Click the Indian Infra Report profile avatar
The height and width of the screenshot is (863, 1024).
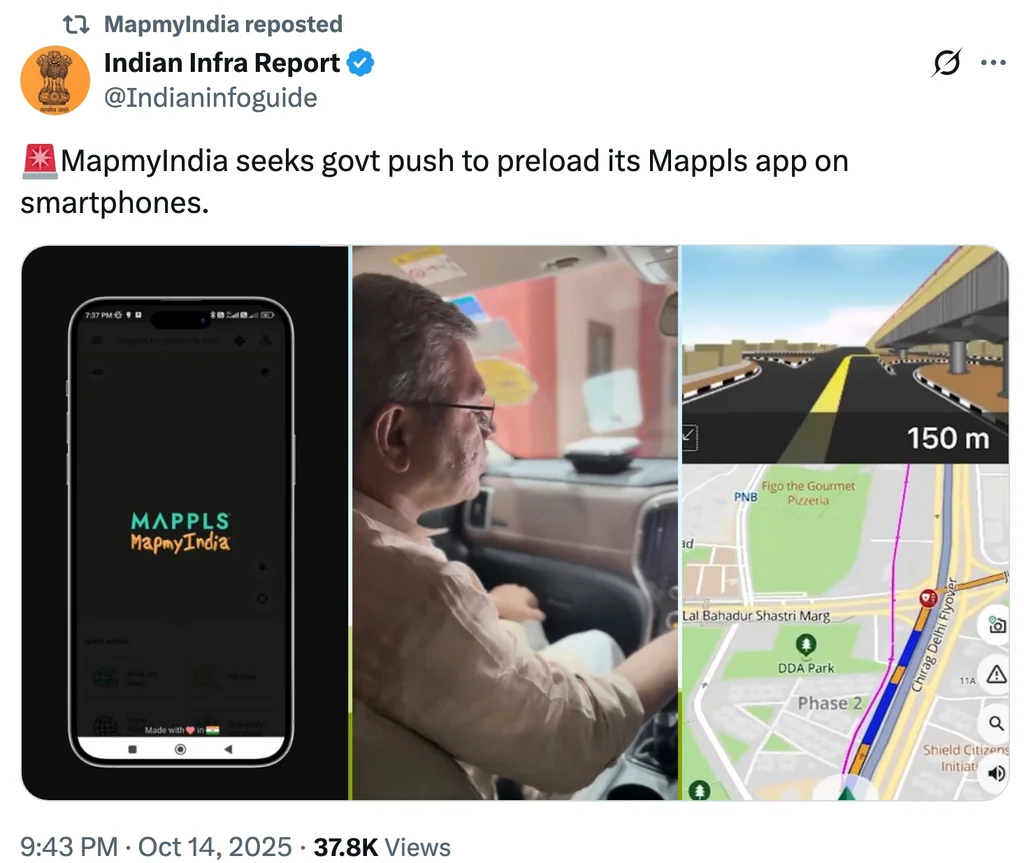55,80
